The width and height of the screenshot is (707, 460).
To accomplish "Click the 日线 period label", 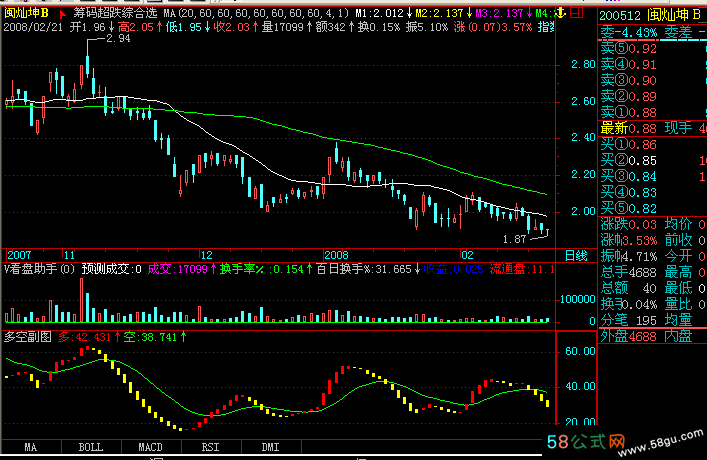I will coord(576,255).
